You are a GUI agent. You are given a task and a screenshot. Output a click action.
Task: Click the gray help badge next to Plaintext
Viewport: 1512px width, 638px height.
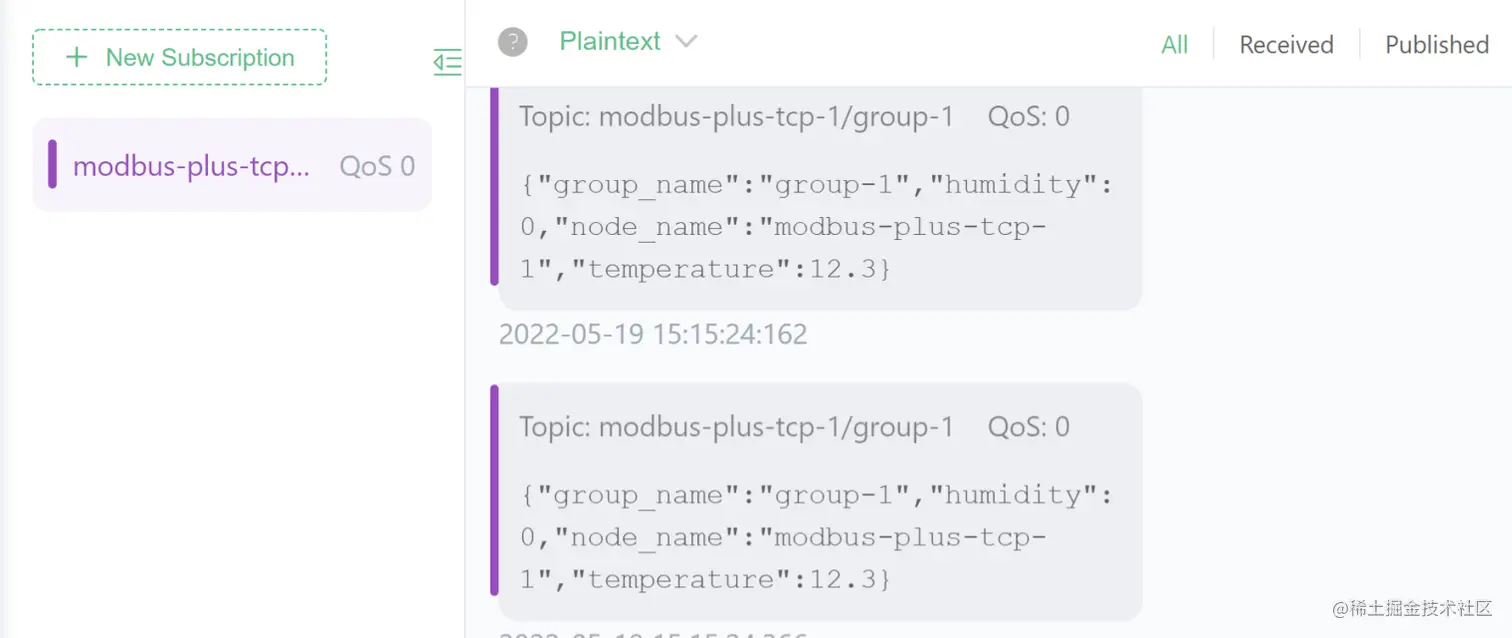(x=512, y=42)
